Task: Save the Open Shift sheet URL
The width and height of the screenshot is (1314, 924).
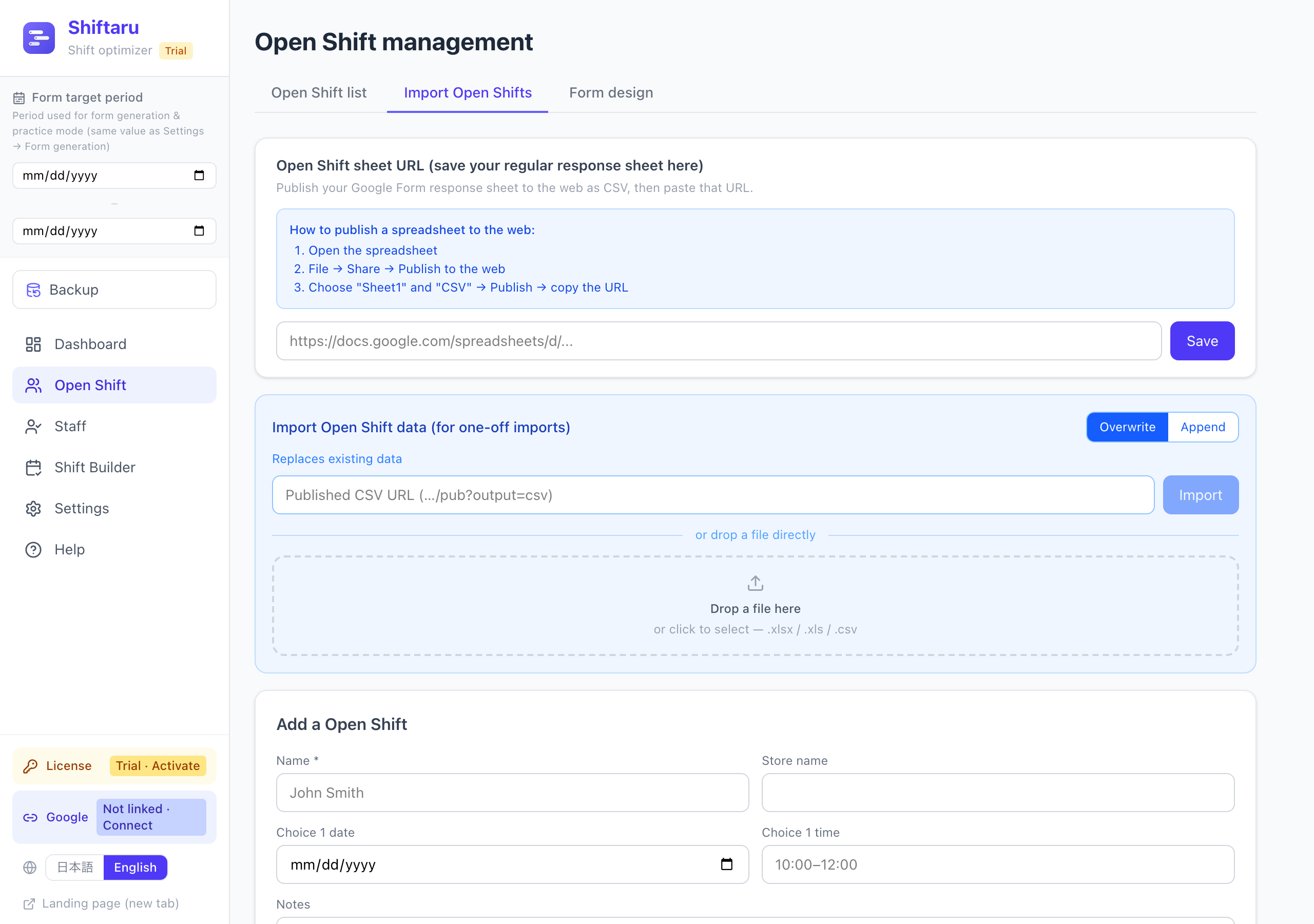Action: 1202,341
